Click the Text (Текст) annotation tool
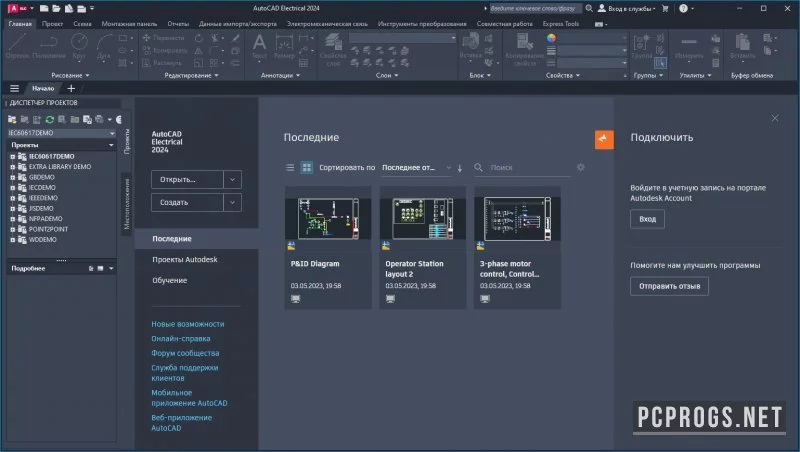Viewport: 800px width, 452px height. (259, 47)
